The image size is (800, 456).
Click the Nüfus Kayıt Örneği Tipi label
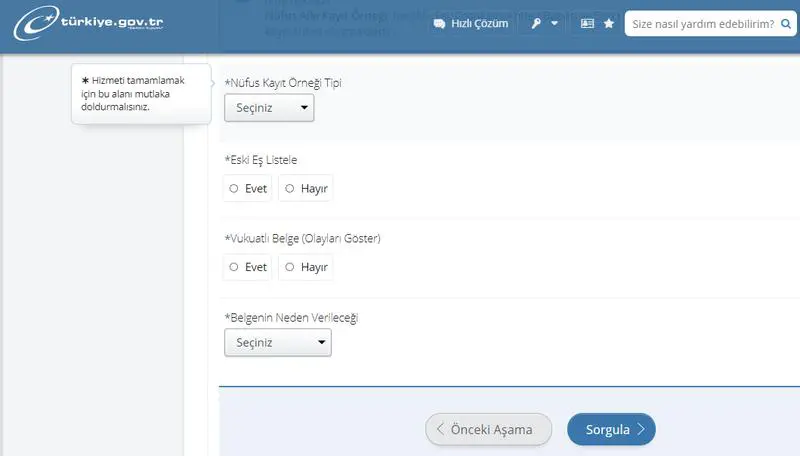coord(283,83)
